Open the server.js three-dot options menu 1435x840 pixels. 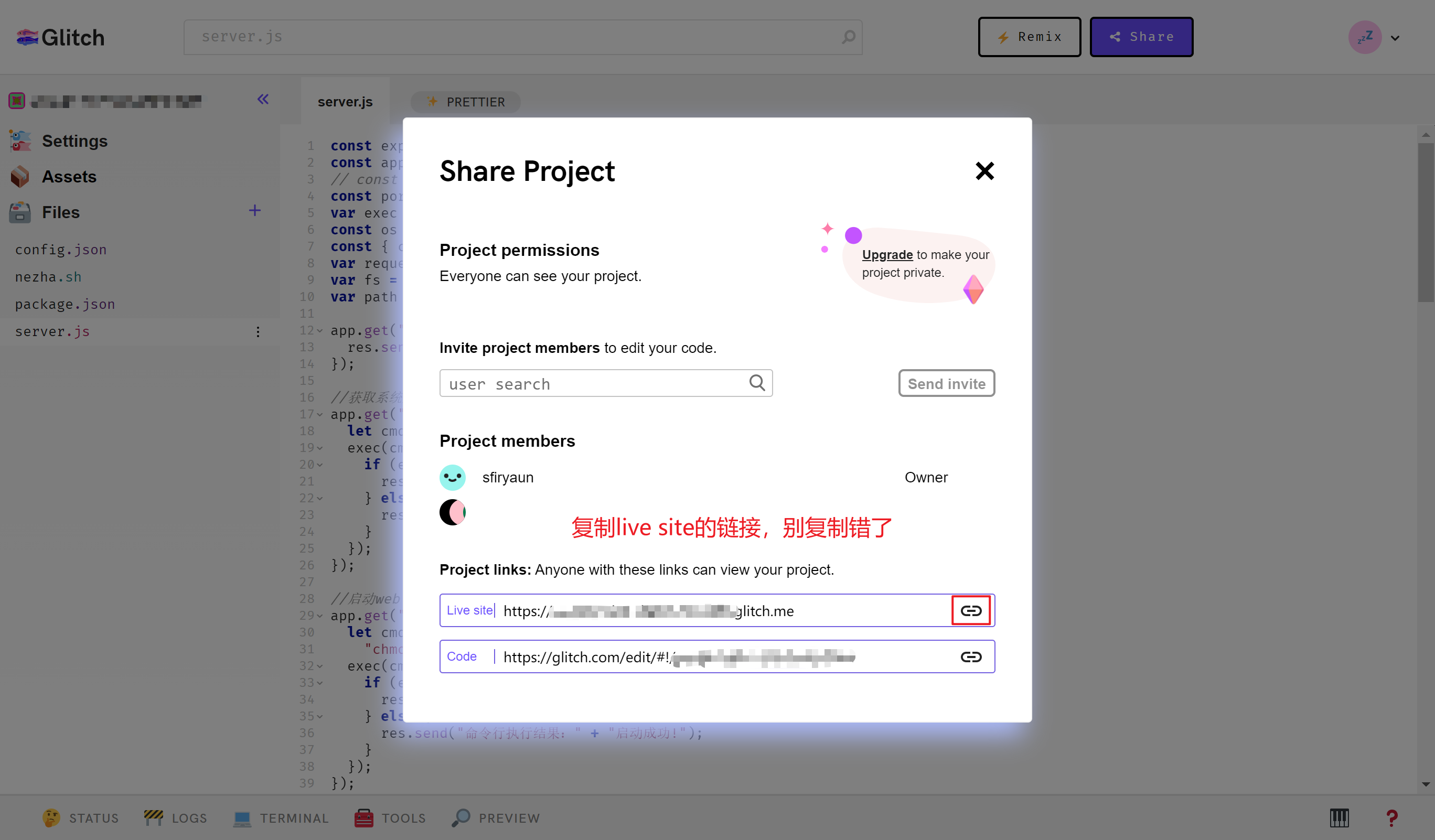click(258, 332)
